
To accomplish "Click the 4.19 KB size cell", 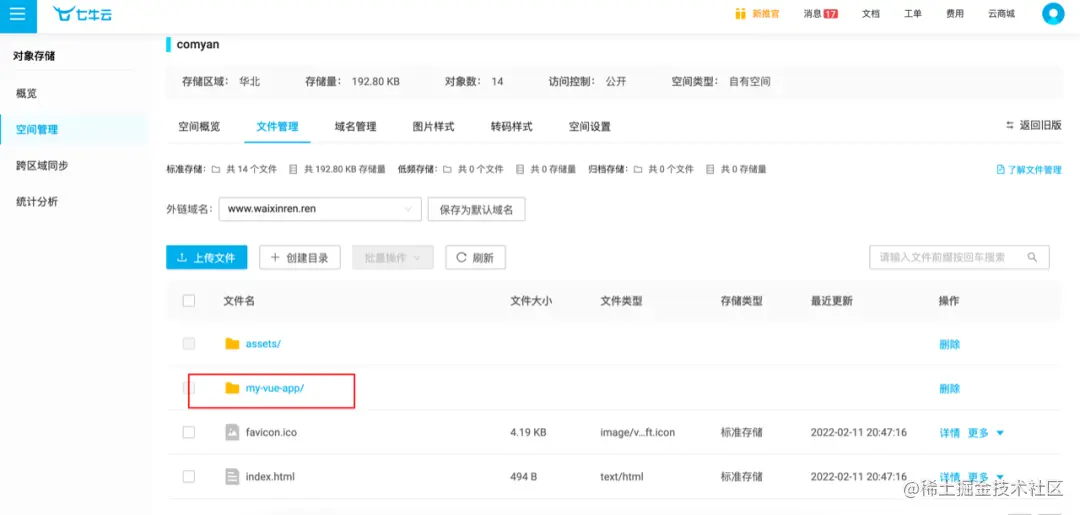I will pos(528,432).
